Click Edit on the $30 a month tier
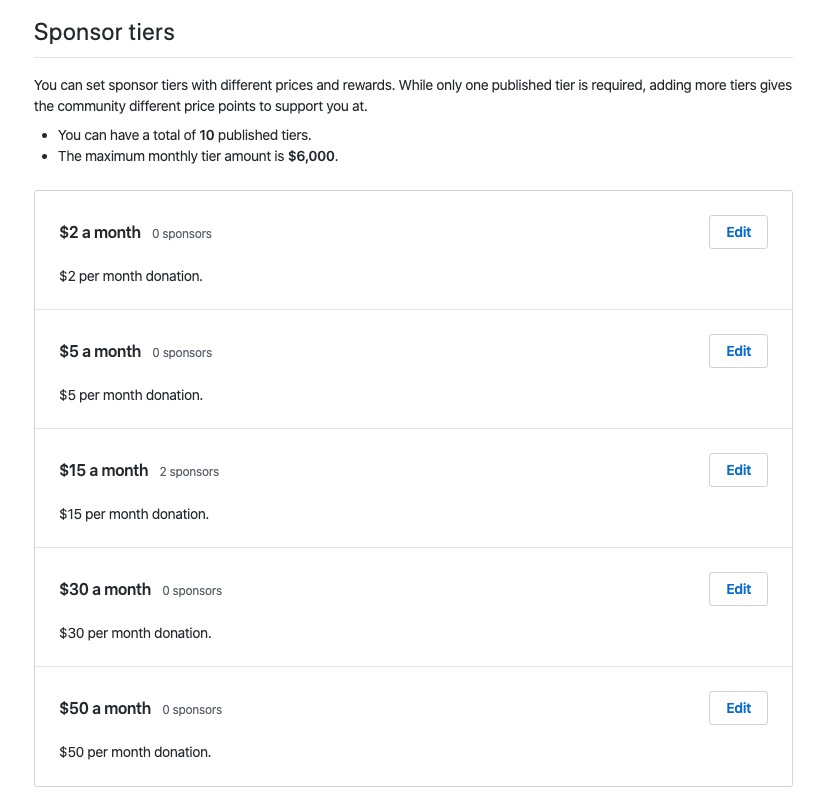Viewport: 814px width, 806px height. [x=738, y=589]
